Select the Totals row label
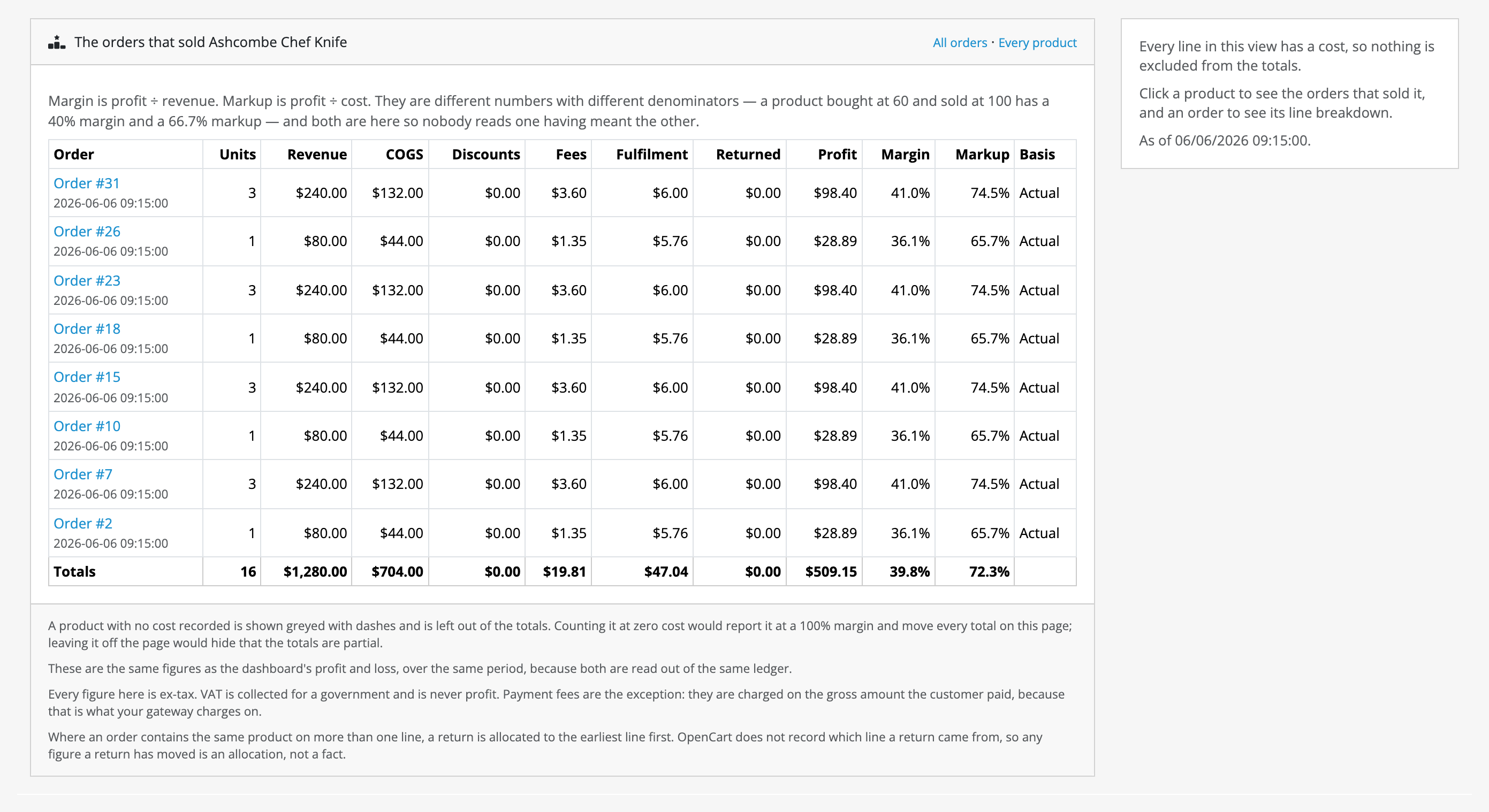The height and width of the screenshot is (812, 1489). pyautogui.click(x=74, y=571)
